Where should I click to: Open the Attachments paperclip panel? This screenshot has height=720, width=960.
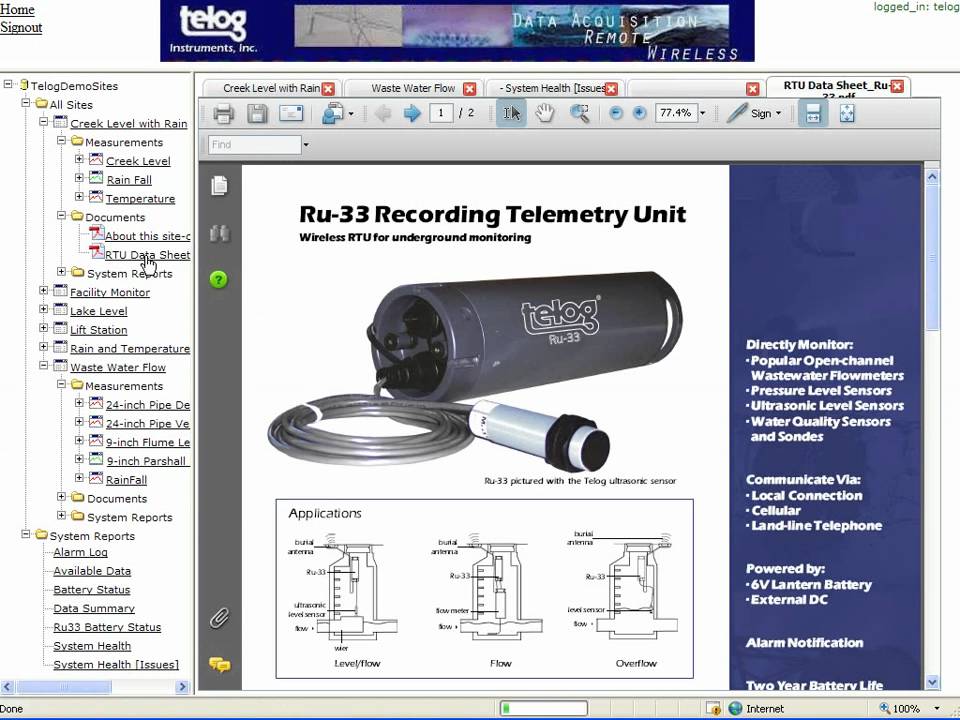point(219,618)
